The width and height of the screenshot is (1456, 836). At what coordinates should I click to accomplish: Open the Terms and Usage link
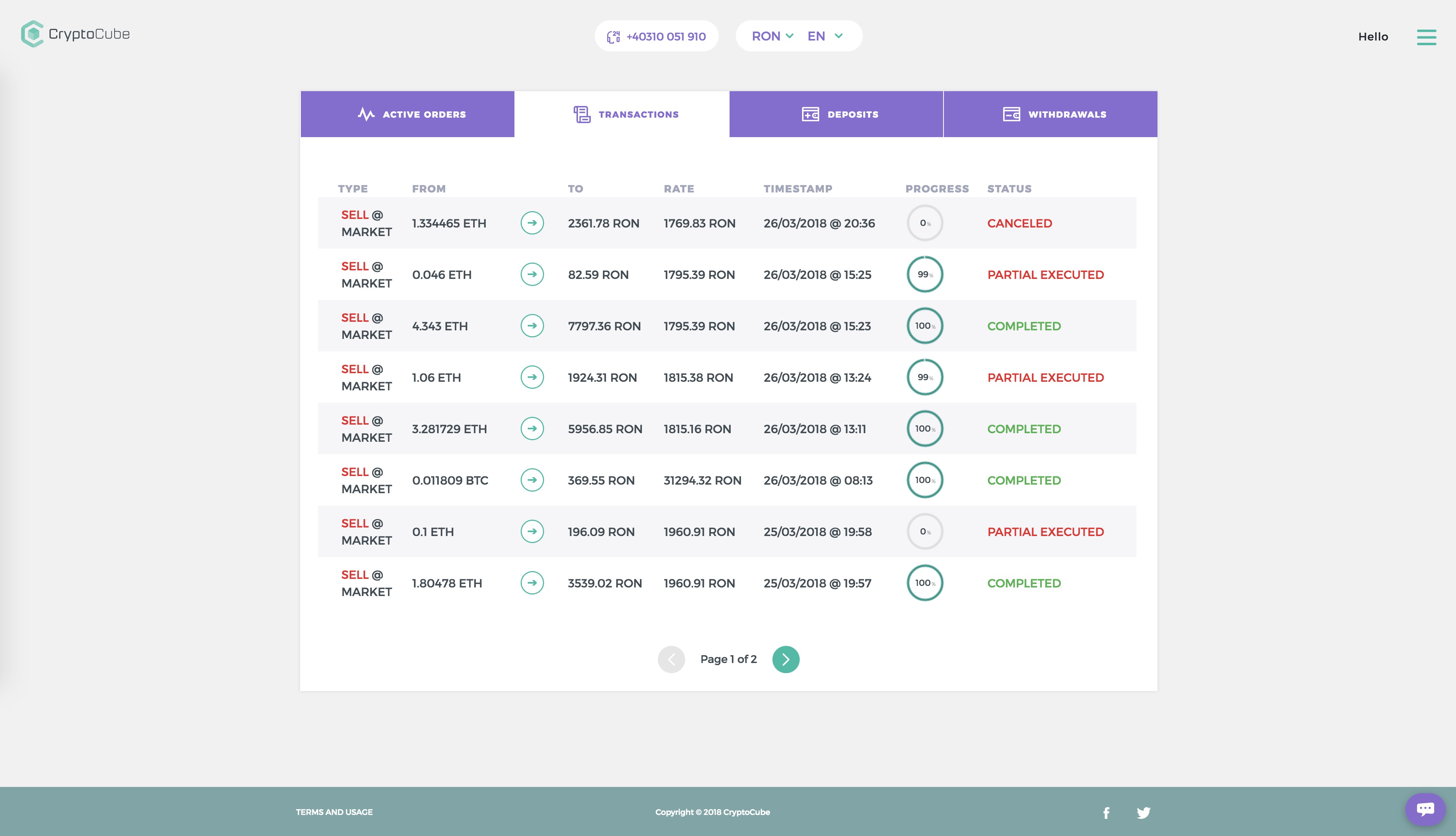pyautogui.click(x=334, y=812)
